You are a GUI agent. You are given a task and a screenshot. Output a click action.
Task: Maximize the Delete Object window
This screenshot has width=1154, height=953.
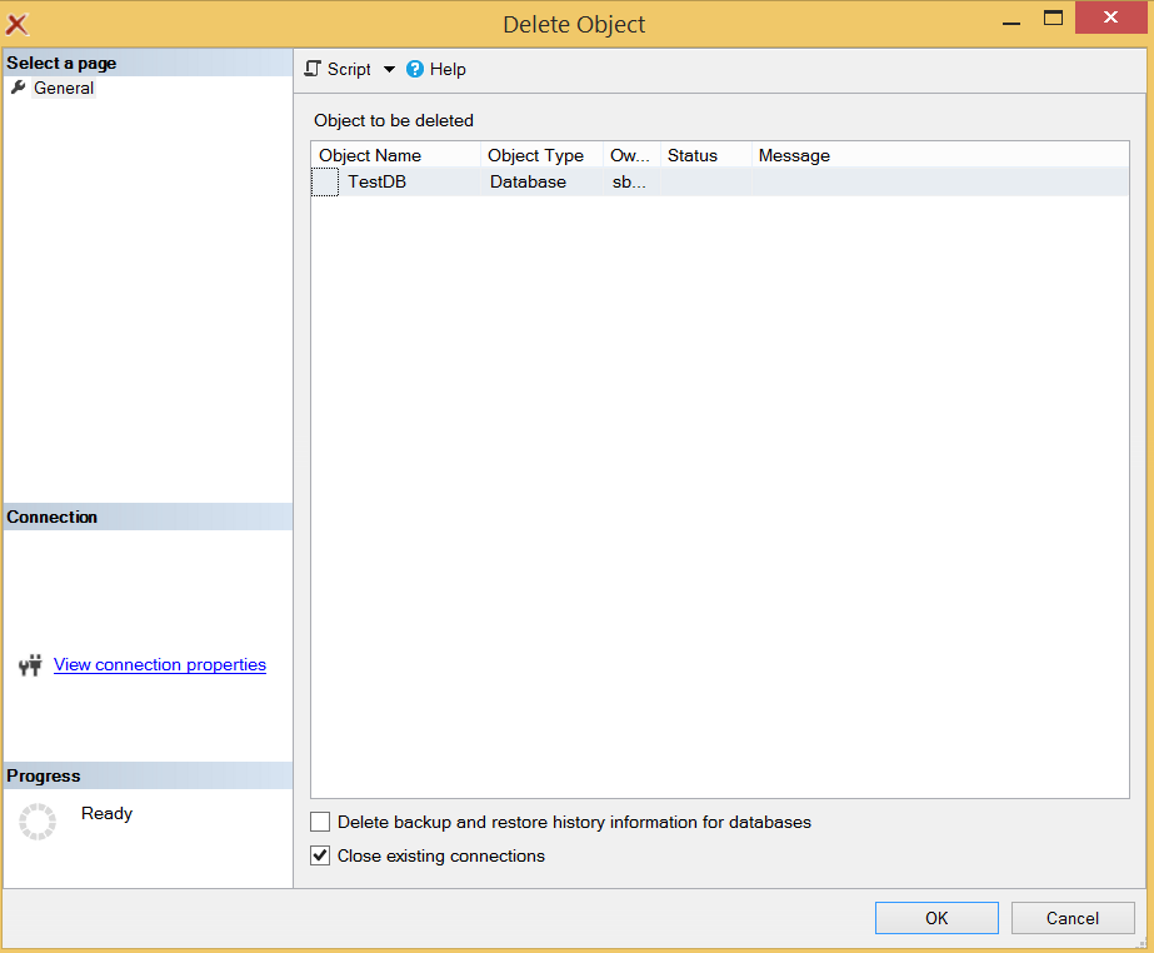[x=1053, y=18]
